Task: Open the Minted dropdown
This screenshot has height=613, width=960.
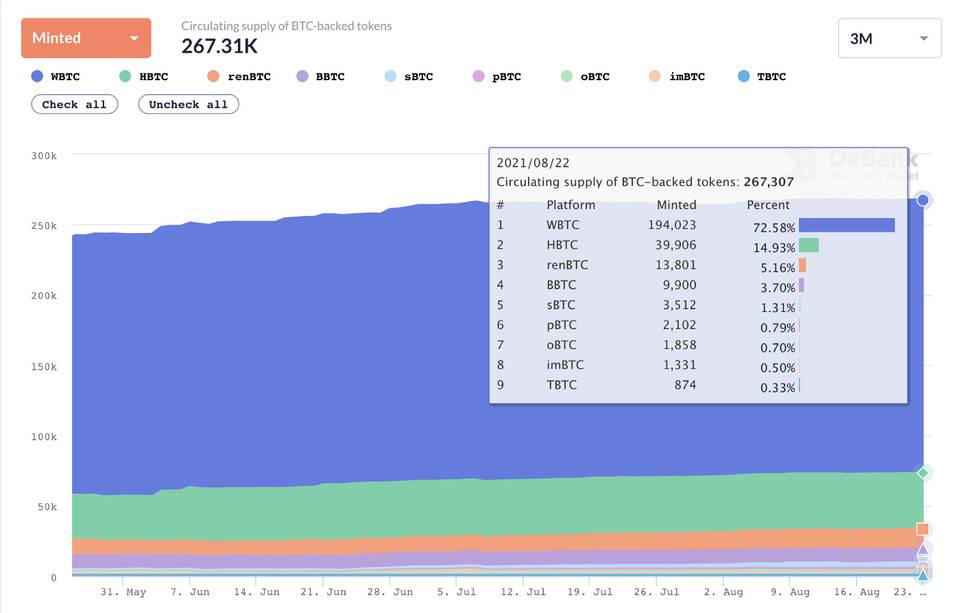Action: click(x=86, y=38)
